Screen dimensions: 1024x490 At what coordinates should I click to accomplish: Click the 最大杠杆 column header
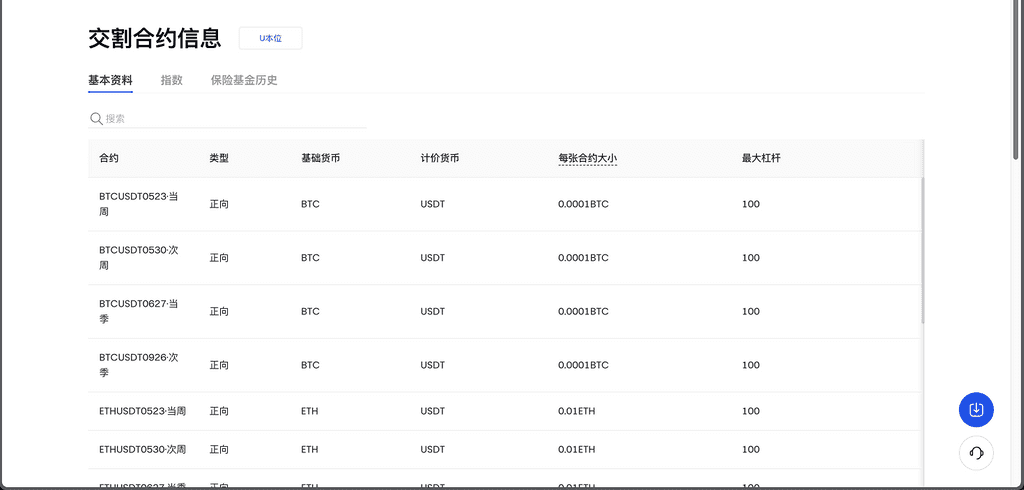point(760,159)
